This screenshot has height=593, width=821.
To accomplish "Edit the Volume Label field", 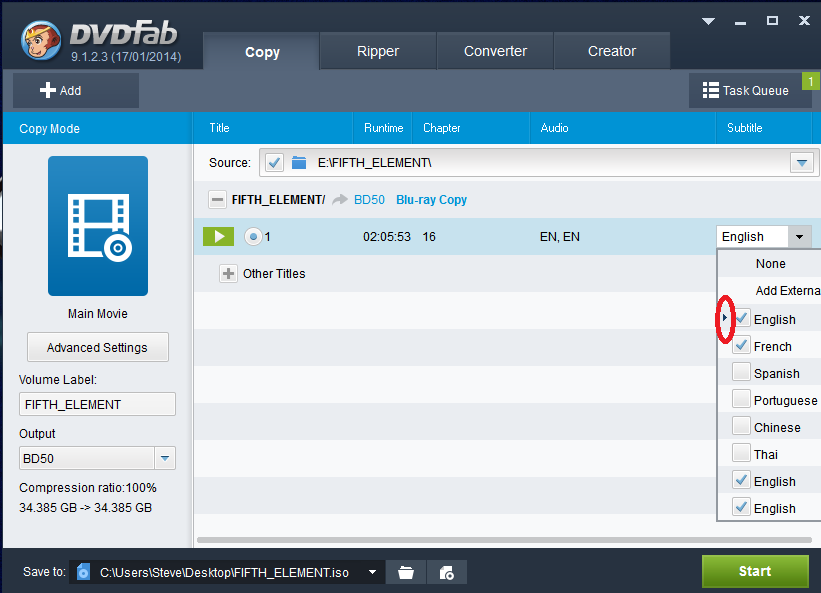I will (x=97, y=404).
